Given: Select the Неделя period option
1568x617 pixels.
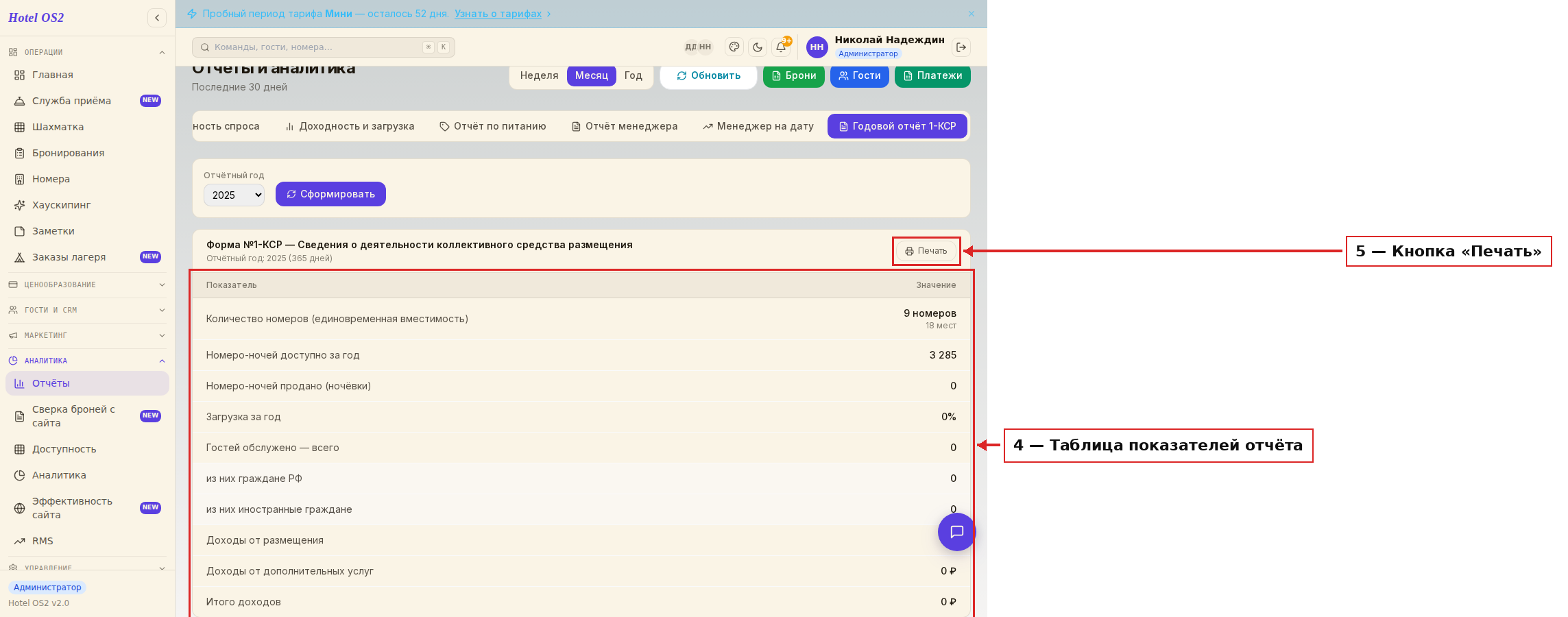Looking at the screenshot, I should [539, 75].
